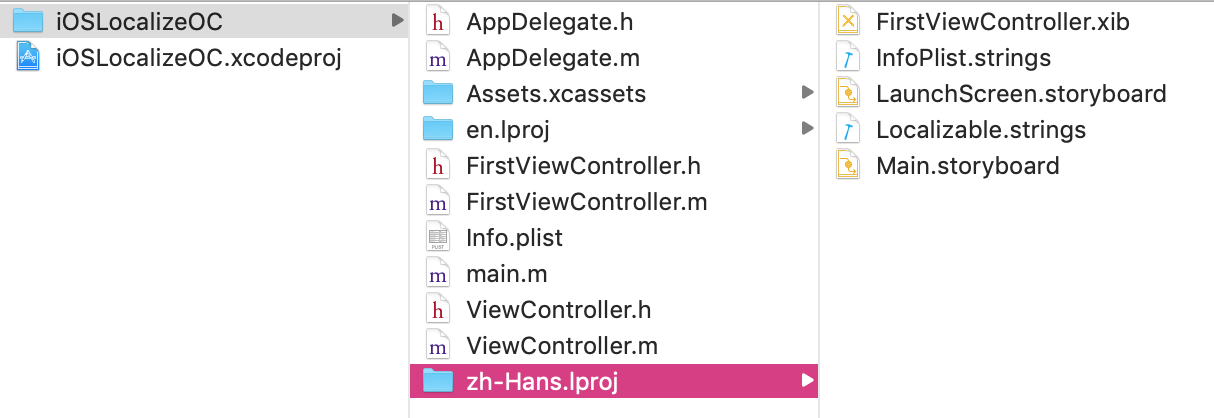The image size is (1214, 418).
Task: Expand the en.lproj folder arrow
Action: pos(807,129)
